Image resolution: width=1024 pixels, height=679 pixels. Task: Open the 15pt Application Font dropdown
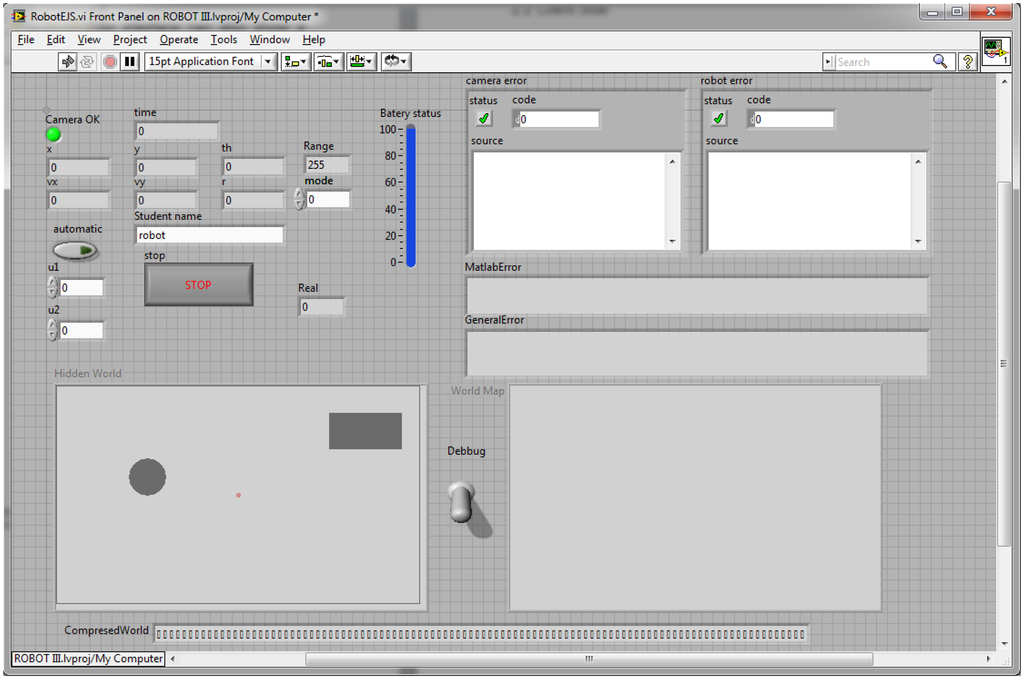point(210,62)
